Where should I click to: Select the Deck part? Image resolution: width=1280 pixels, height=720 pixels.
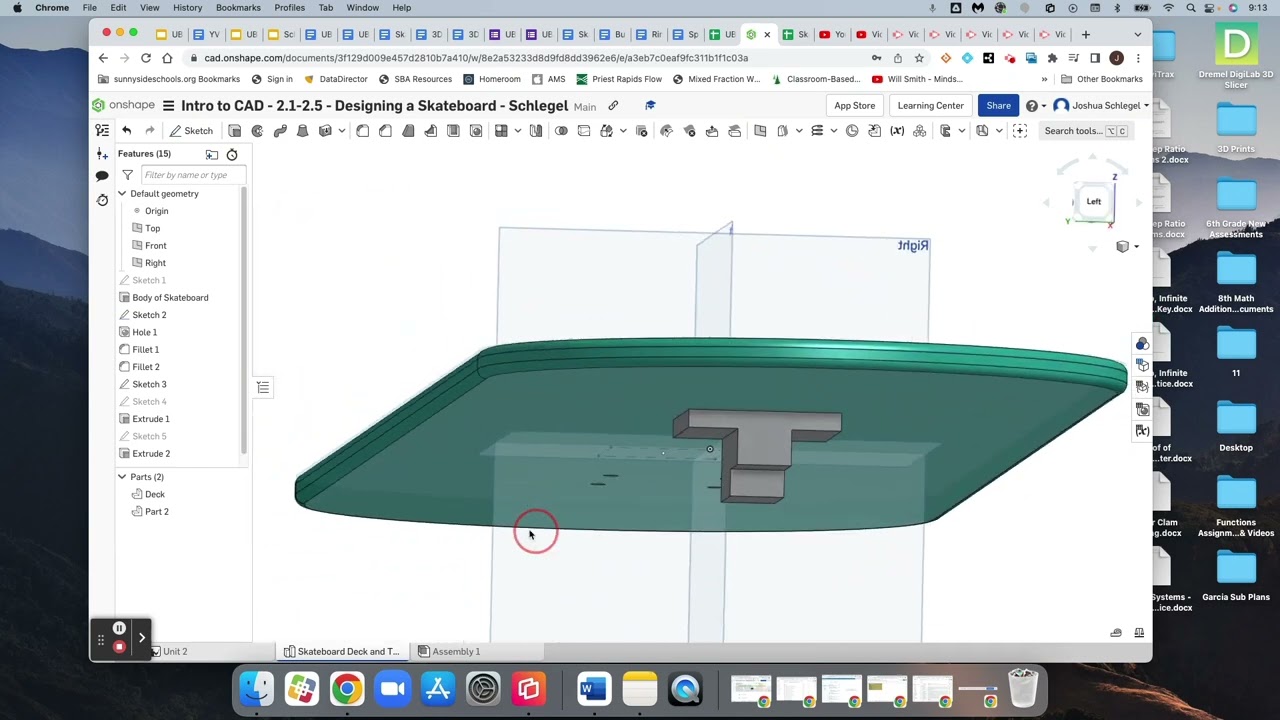(154, 494)
